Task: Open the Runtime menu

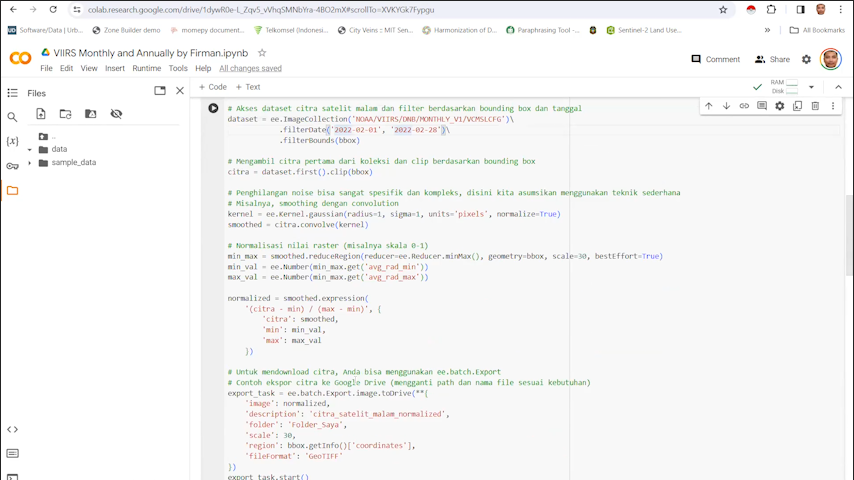Action: [x=146, y=69]
